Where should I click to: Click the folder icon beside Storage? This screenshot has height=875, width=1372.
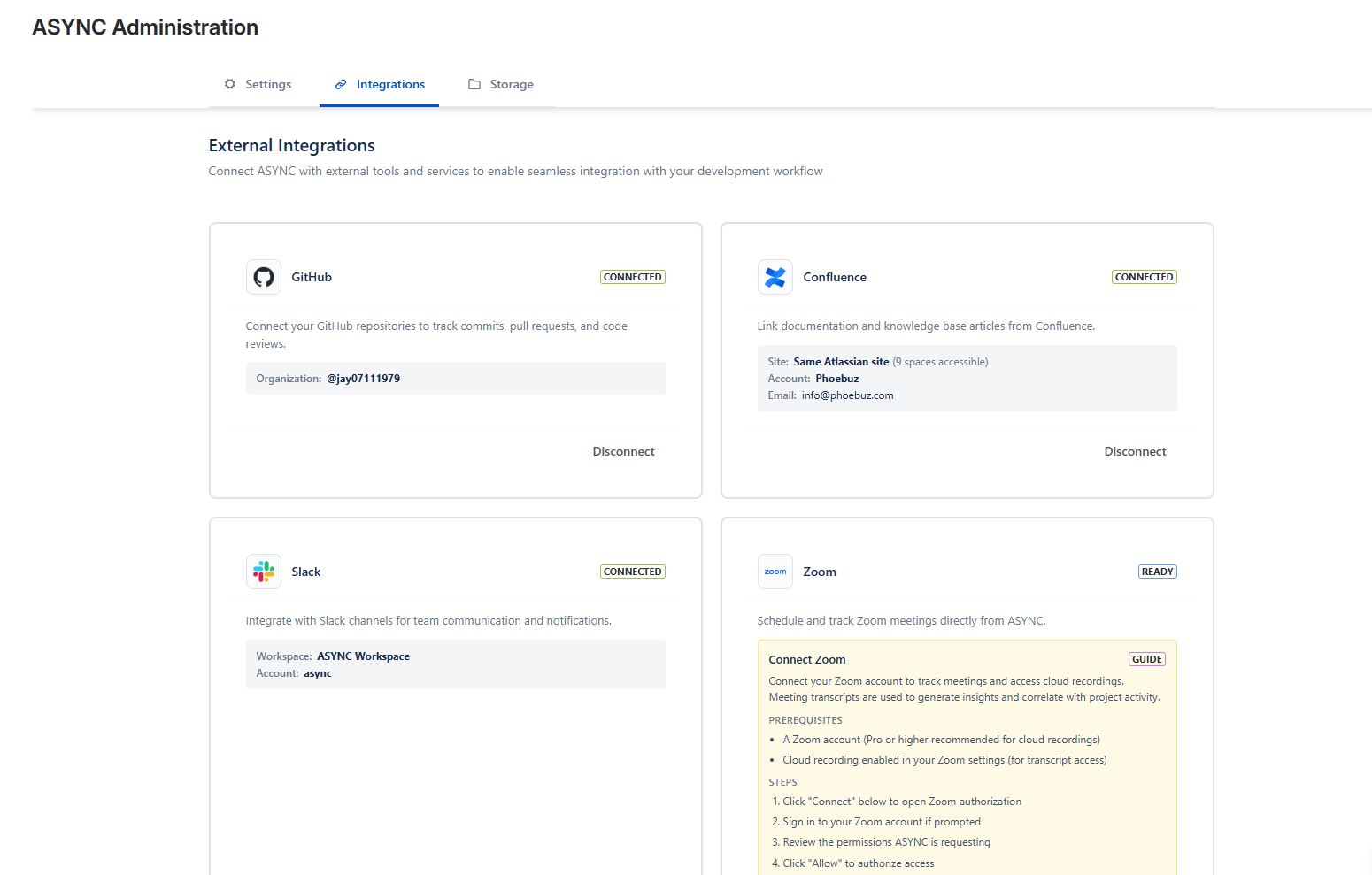coord(475,84)
